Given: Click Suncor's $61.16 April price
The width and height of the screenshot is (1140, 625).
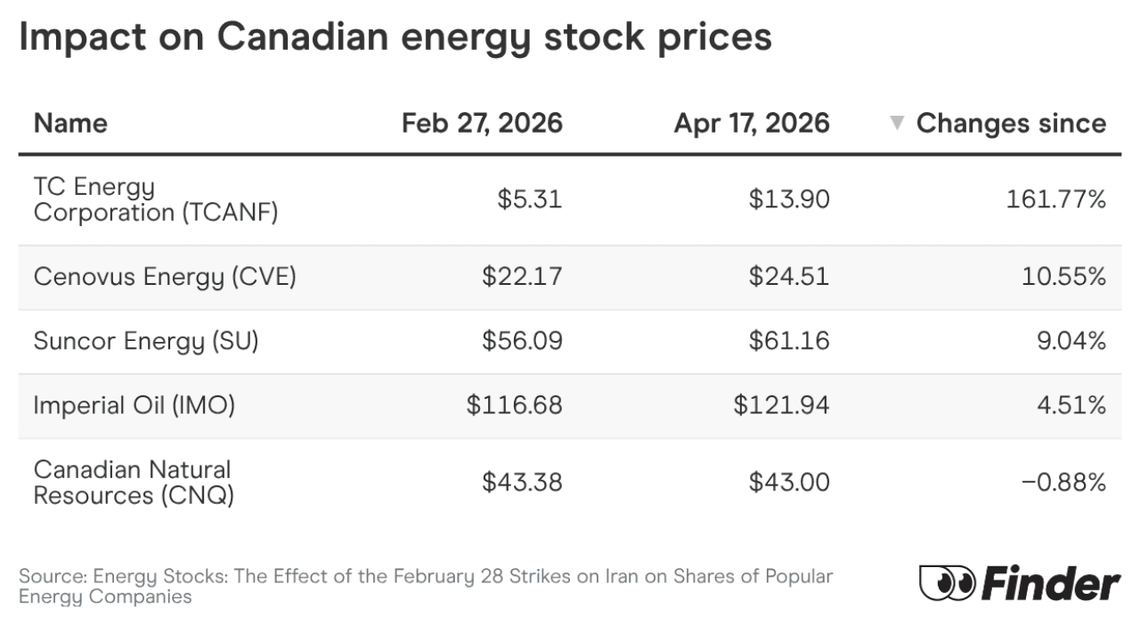Looking at the screenshot, I should pyautogui.click(x=789, y=341).
